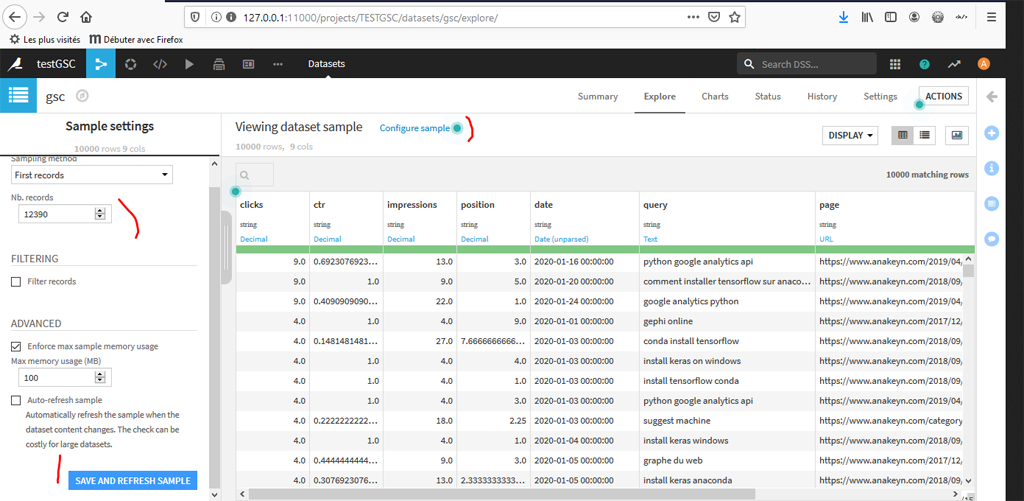Viewport: 1024px width, 501px height.
Task: Open the jobs play icon
Action: coord(189,64)
